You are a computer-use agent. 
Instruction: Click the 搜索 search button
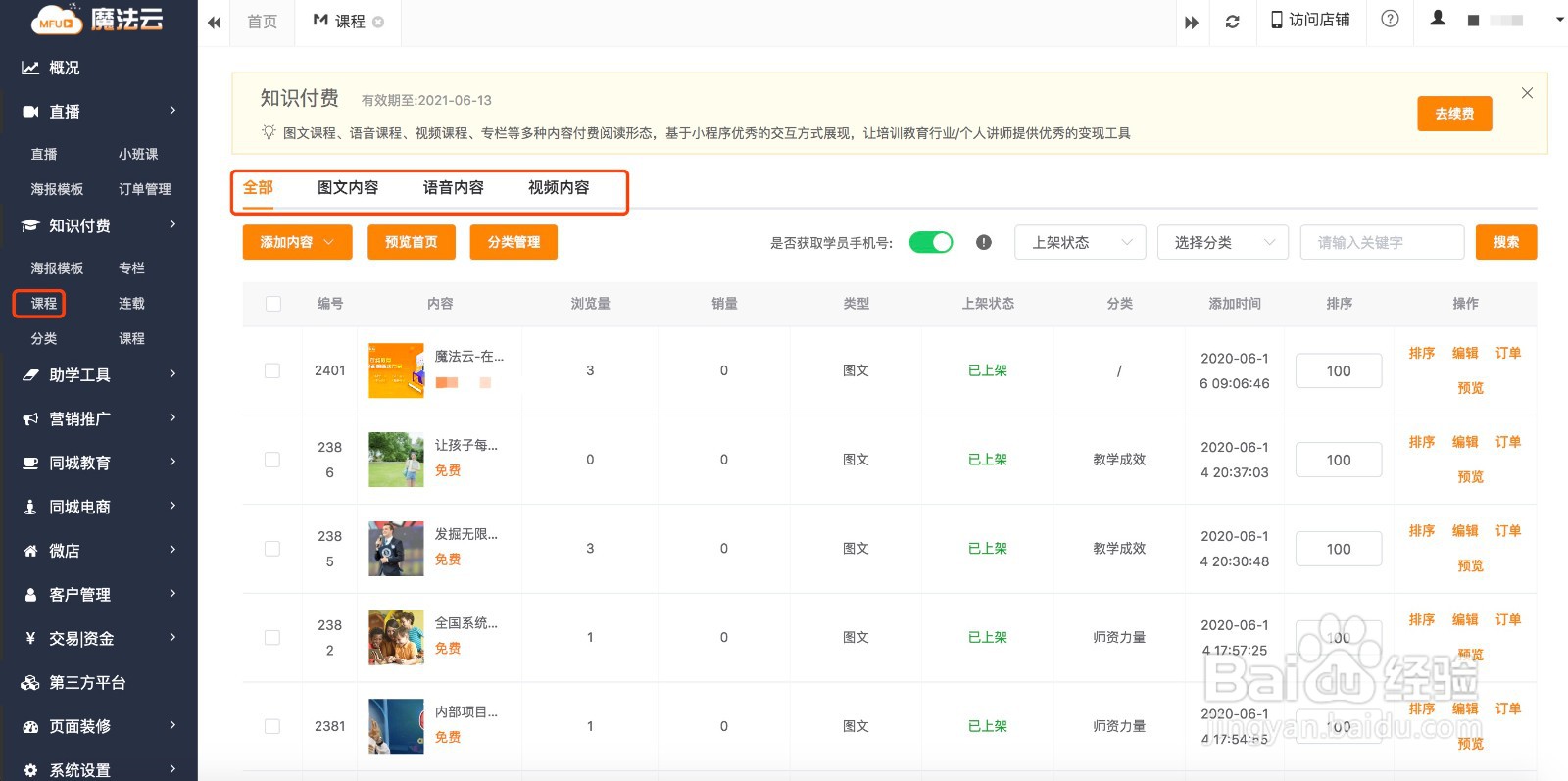[1505, 243]
